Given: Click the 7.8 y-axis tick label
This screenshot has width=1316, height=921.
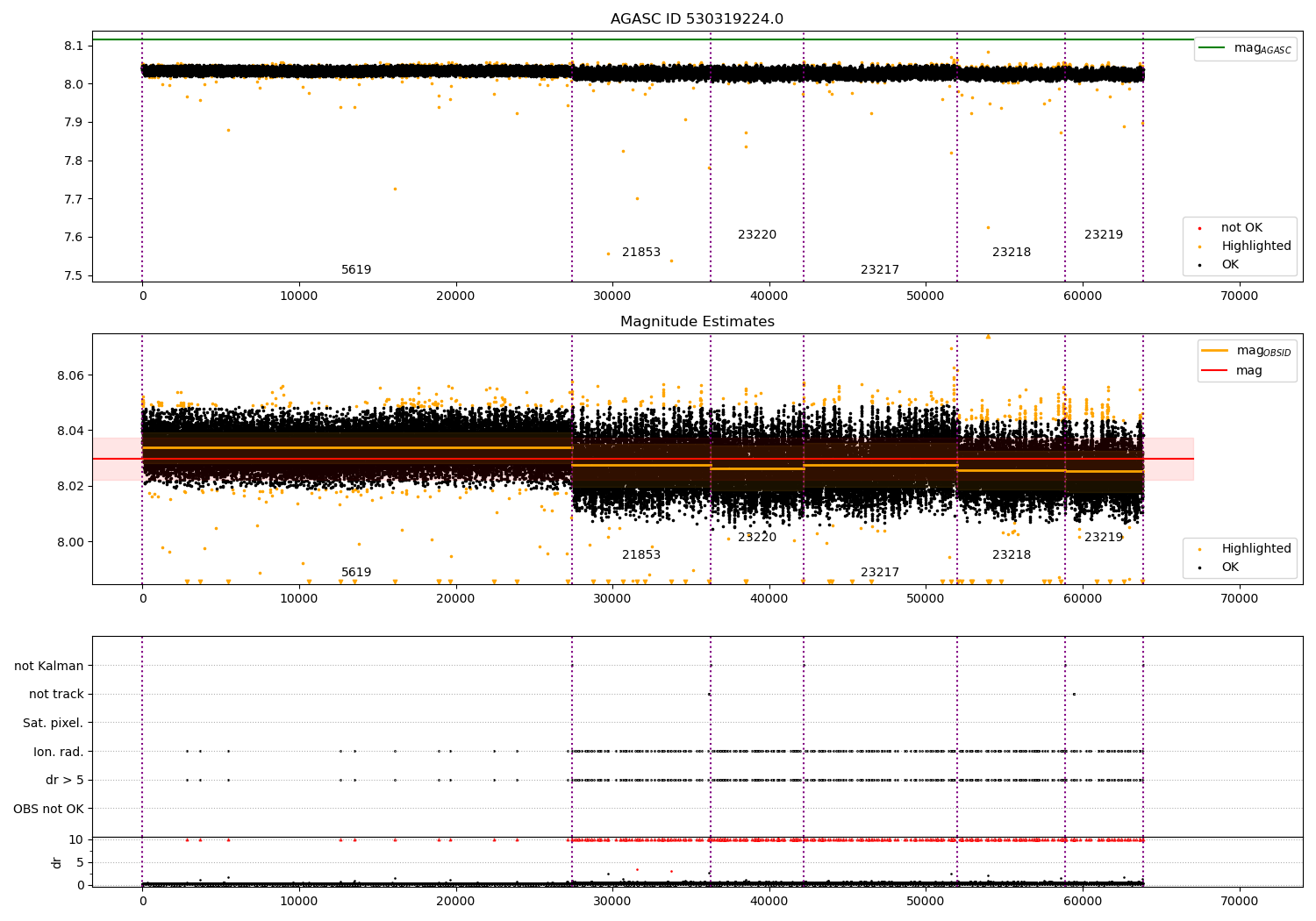Looking at the screenshot, I should (74, 161).
